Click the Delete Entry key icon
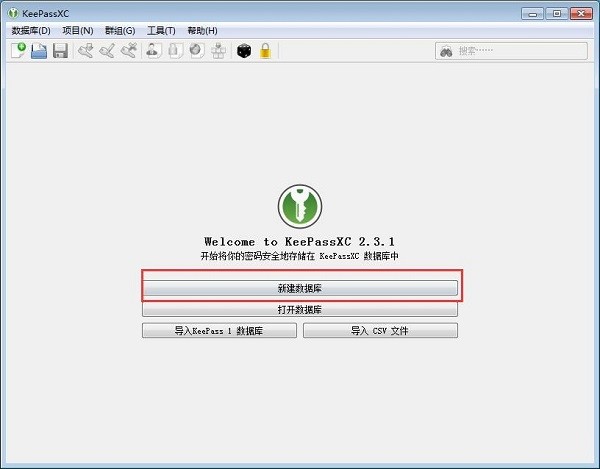Viewport: 600px width, 469px height. 129,50
